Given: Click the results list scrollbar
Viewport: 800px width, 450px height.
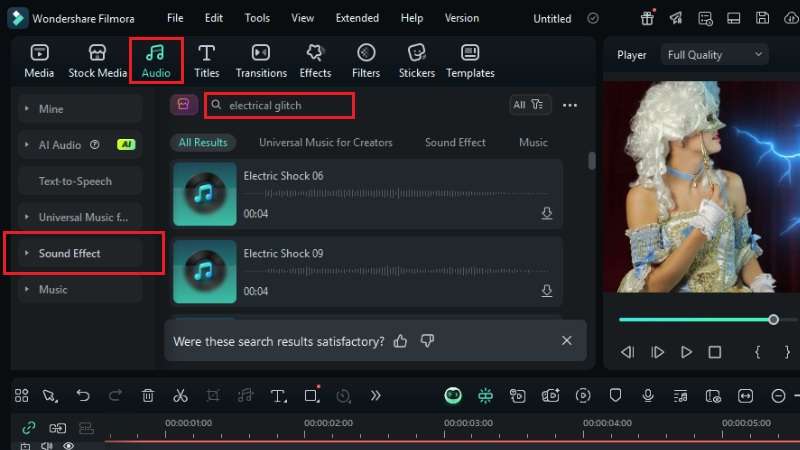Looking at the screenshot, I should tap(591, 161).
